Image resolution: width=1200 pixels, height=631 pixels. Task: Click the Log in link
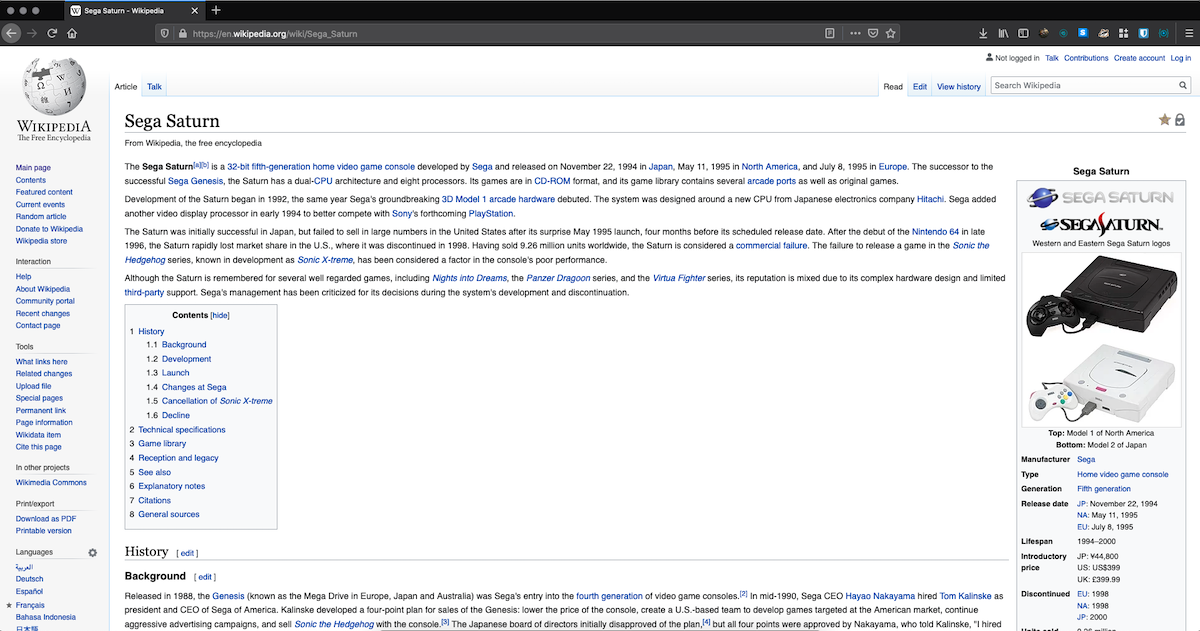tap(1181, 58)
